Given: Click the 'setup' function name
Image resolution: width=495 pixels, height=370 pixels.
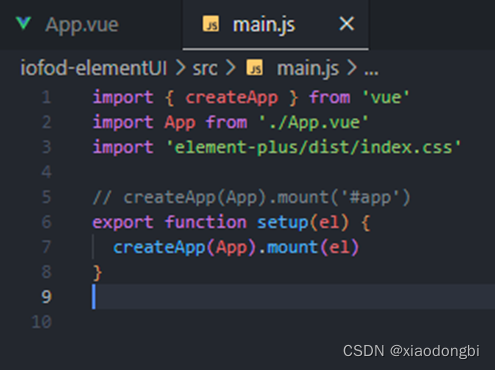Looking at the screenshot, I should coord(283,222).
